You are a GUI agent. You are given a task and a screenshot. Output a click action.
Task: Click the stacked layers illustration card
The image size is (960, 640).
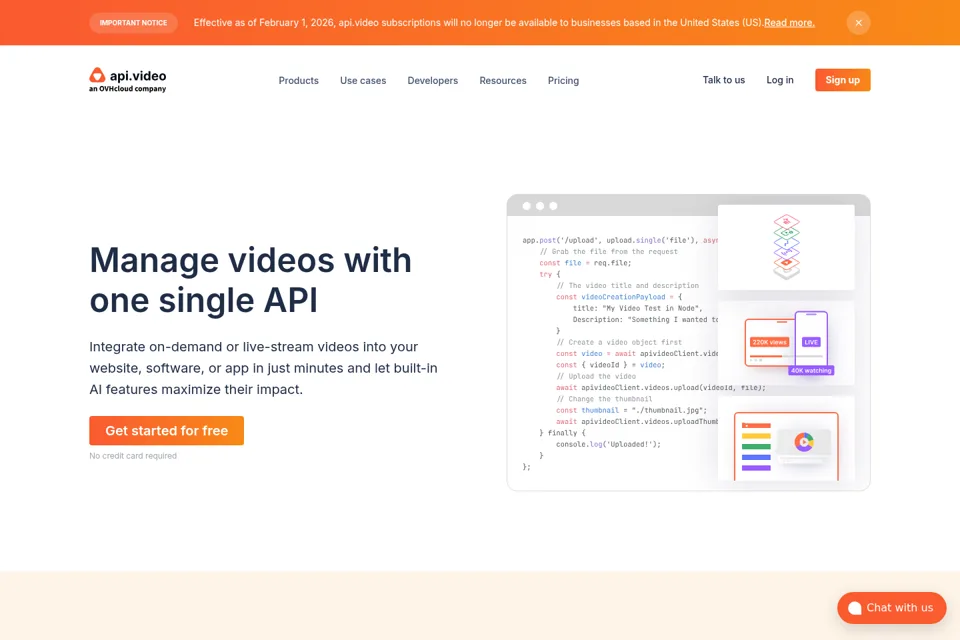[x=786, y=247]
